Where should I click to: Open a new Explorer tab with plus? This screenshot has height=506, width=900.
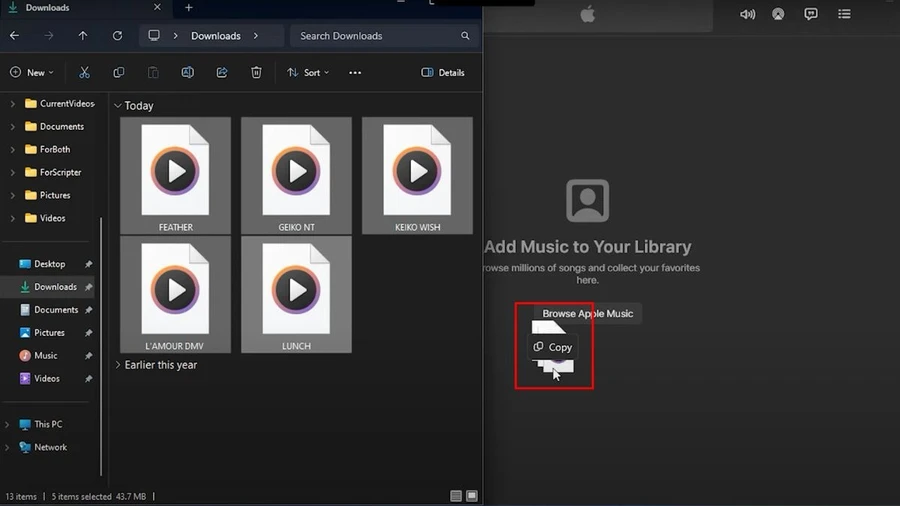pos(189,7)
